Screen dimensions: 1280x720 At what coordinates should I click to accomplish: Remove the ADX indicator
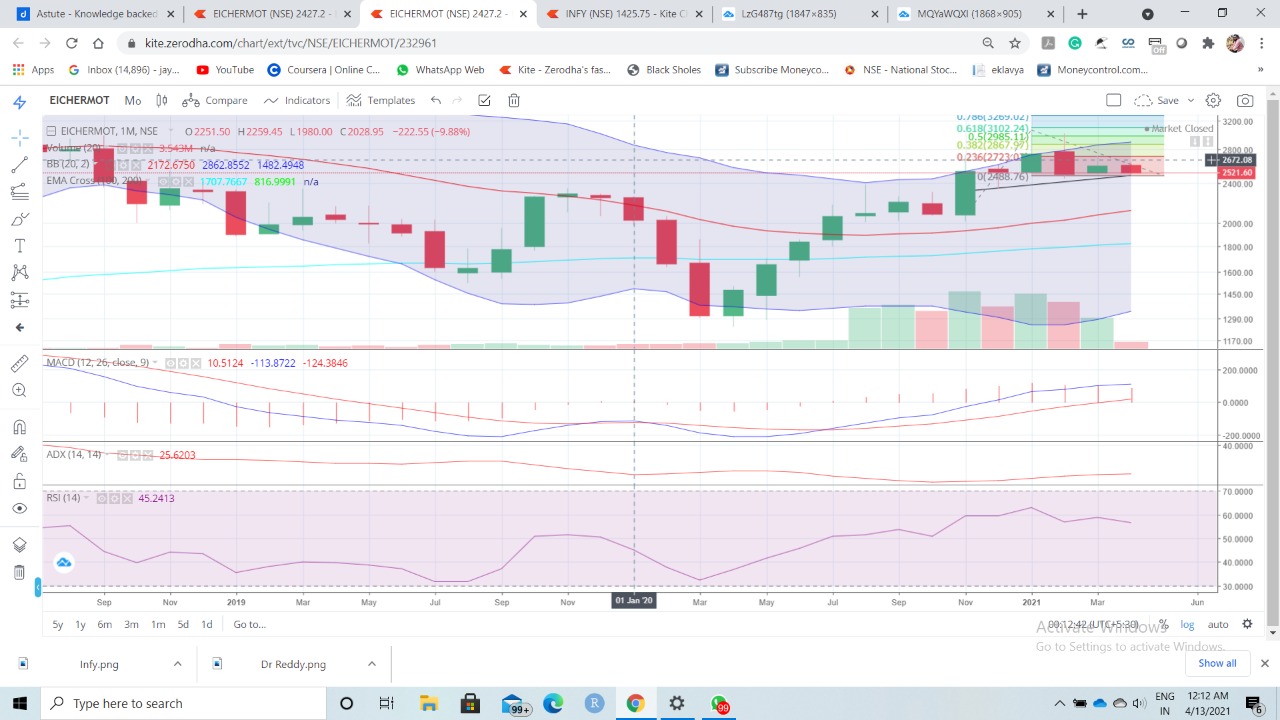[149, 455]
